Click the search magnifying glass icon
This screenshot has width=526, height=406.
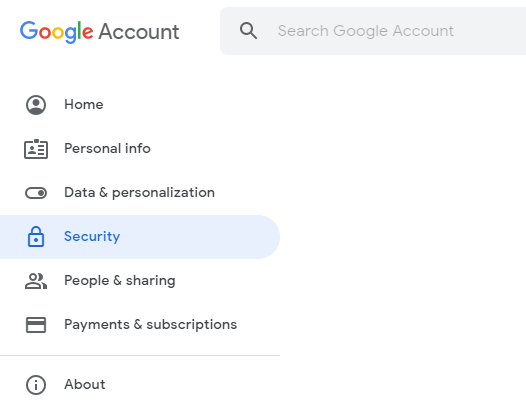[249, 31]
